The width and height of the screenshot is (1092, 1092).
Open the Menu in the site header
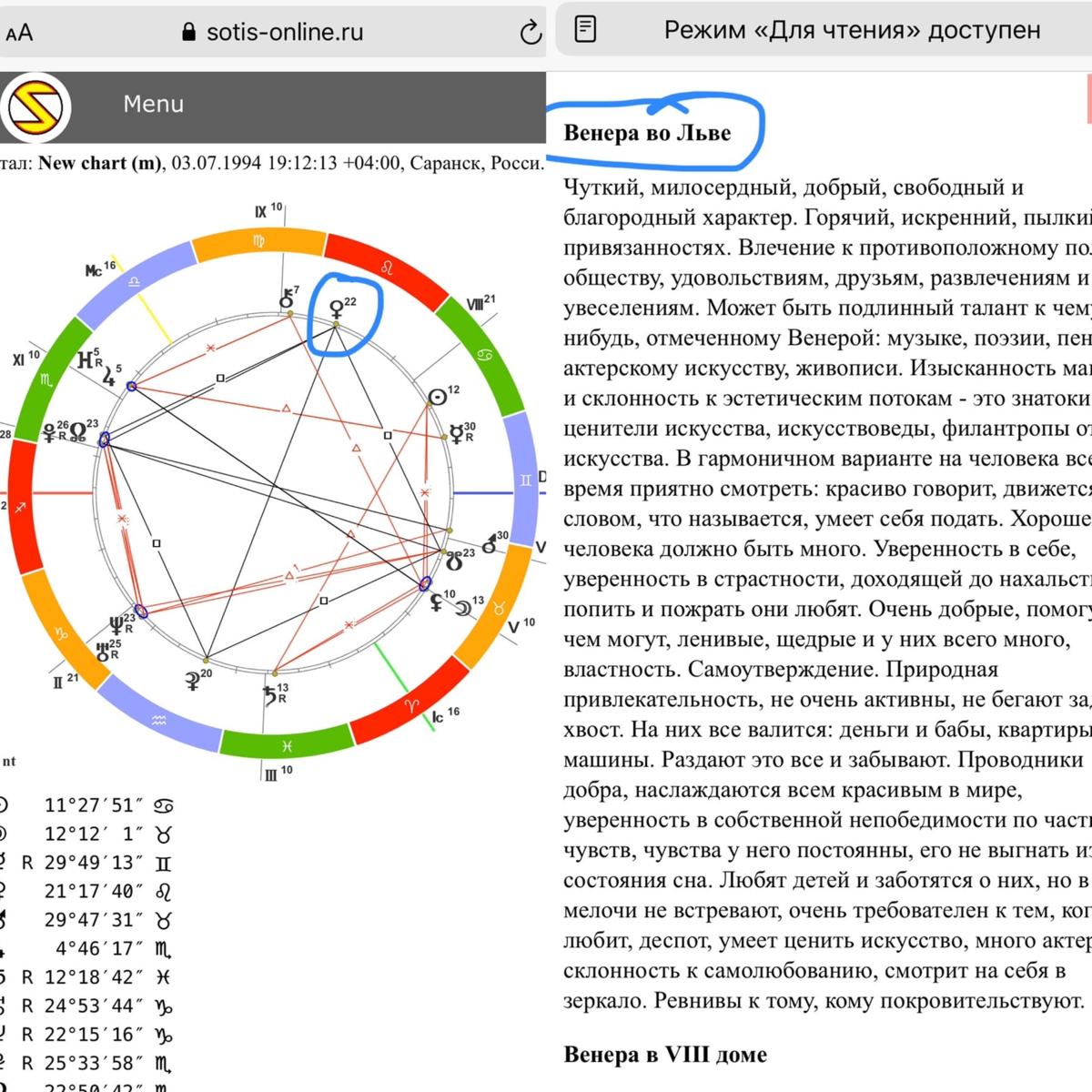(x=154, y=105)
